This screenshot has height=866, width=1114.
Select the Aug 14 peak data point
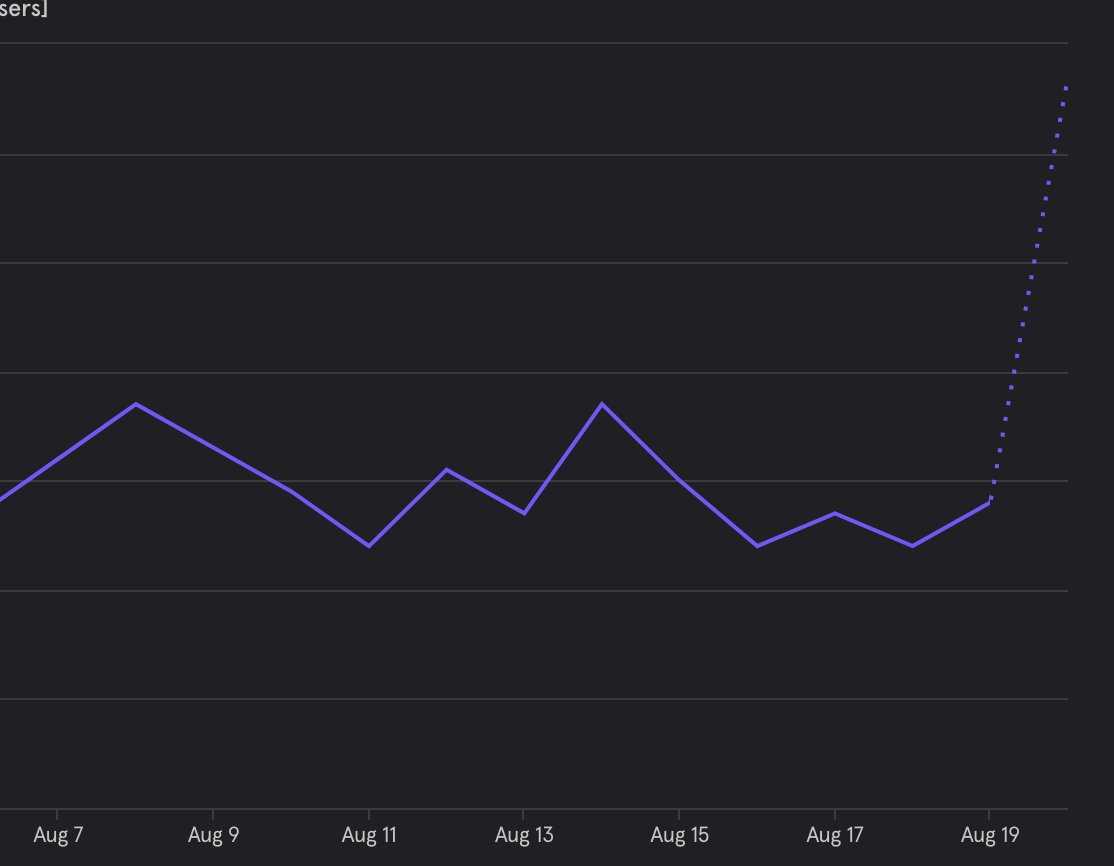click(x=602, y=404)
